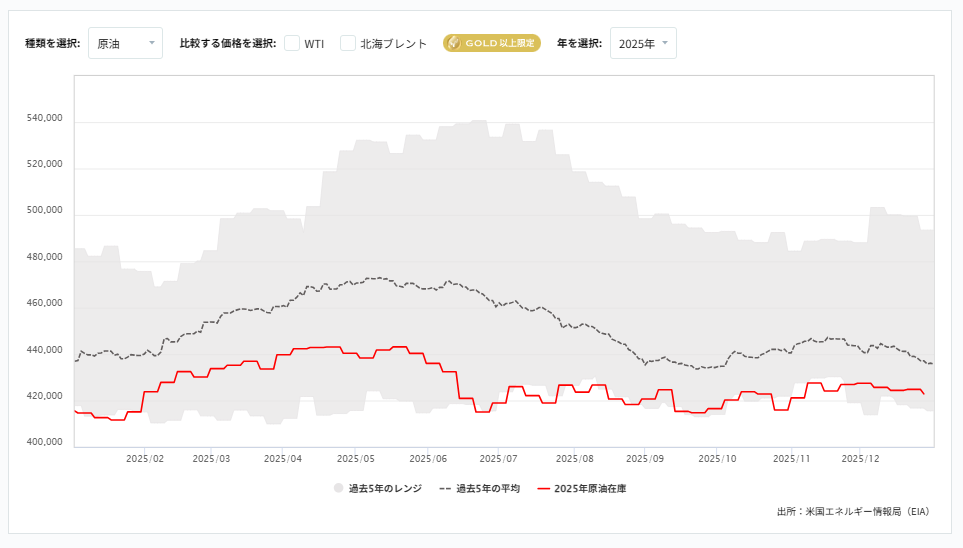
Task: Click the gray circle legend marker
Action: (x=338, y=488)
